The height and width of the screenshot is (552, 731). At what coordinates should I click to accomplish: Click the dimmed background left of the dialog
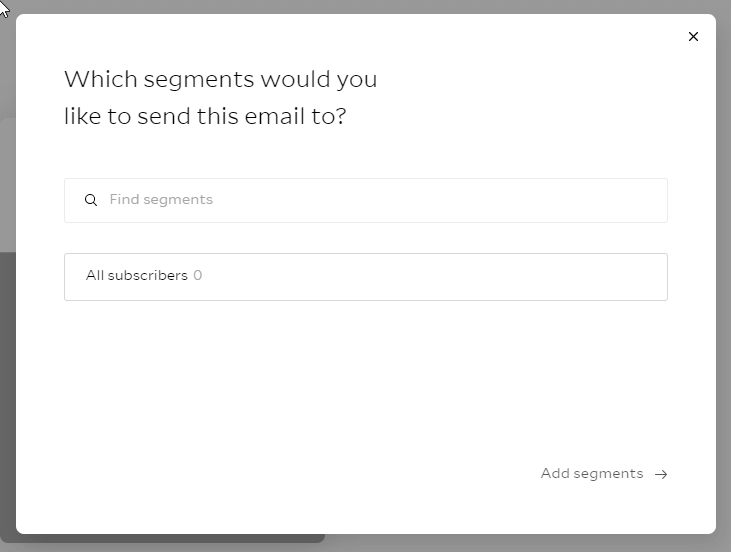coord(7,300)
